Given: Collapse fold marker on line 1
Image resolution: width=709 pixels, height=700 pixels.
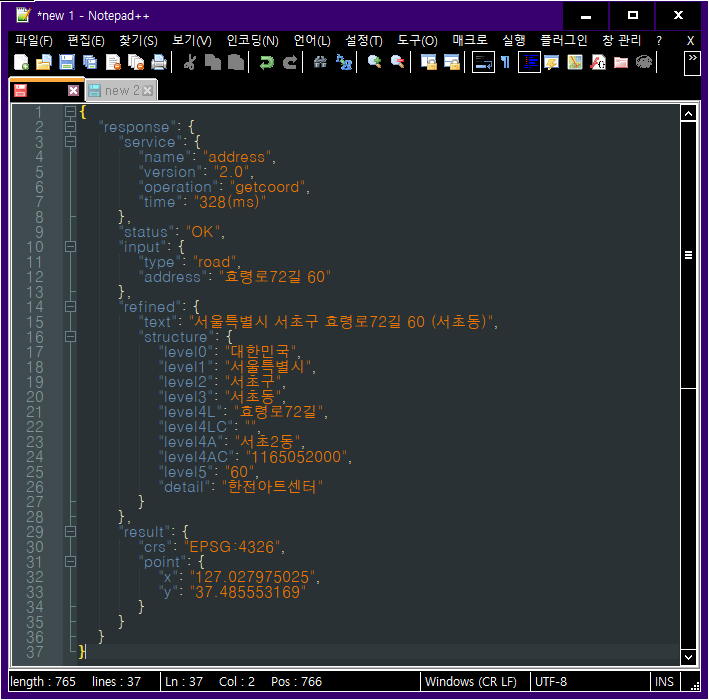Looking at the screenshot, I should click(x=70, y=112).
